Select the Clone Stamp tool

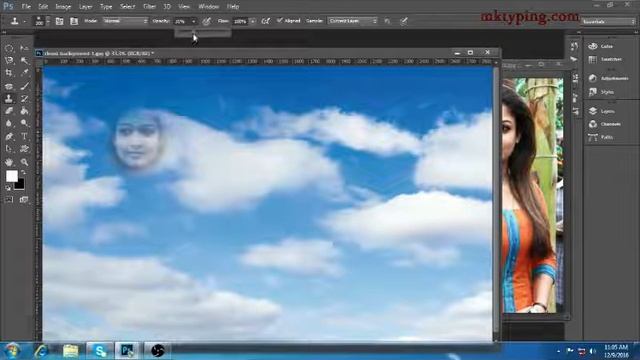[9, 98]
